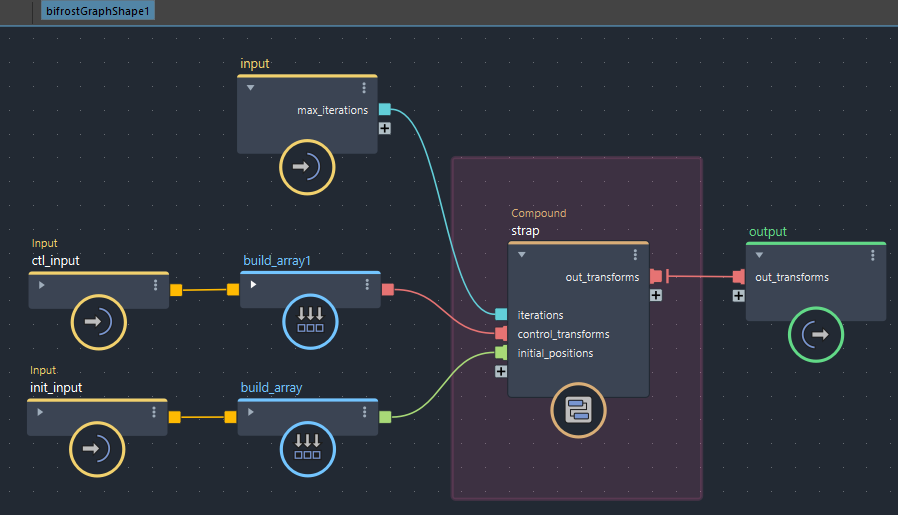Click the red control_transforms input port
898x515 pixels.
pyautogui.click(x=501, y=334)
